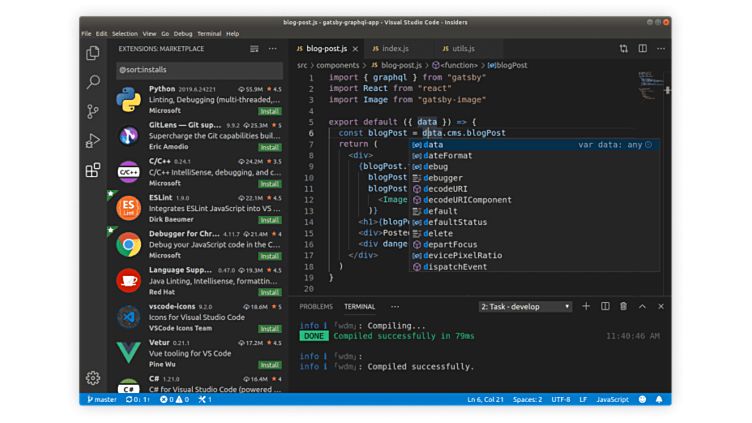Click the ESLint extension icon
Viewport: 752px width, 423px height.
129,208
